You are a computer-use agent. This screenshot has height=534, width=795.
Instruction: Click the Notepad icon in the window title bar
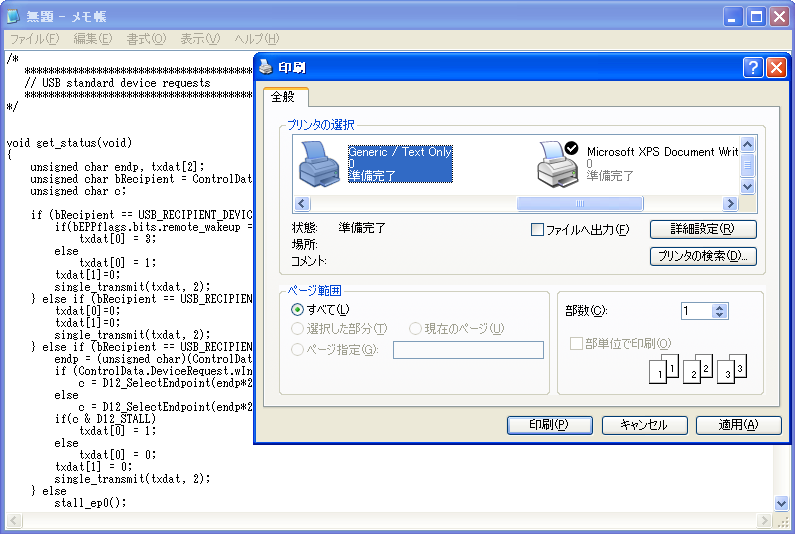(x=14, y=16)
